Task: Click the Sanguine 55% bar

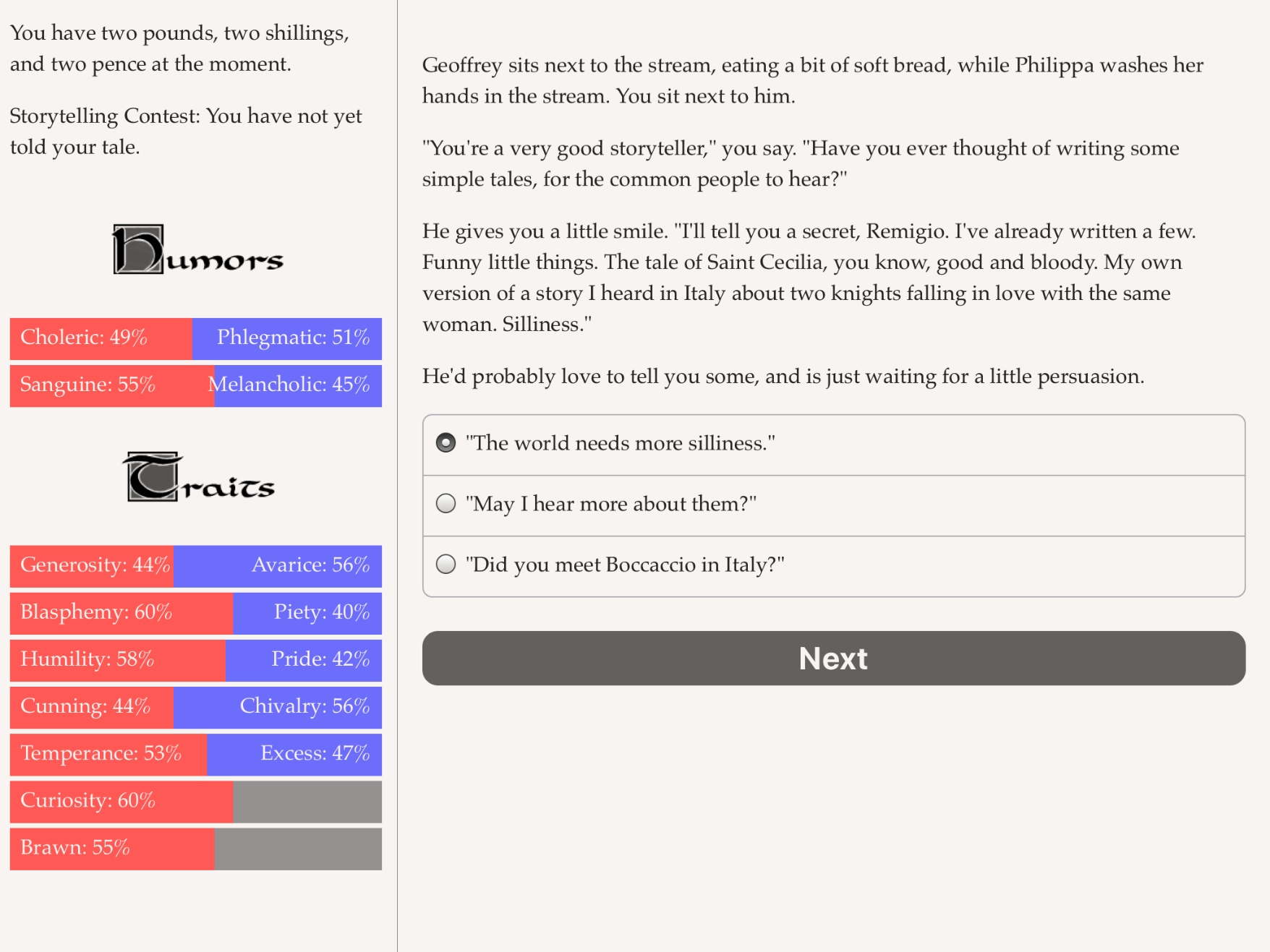Action: (112, 385)
